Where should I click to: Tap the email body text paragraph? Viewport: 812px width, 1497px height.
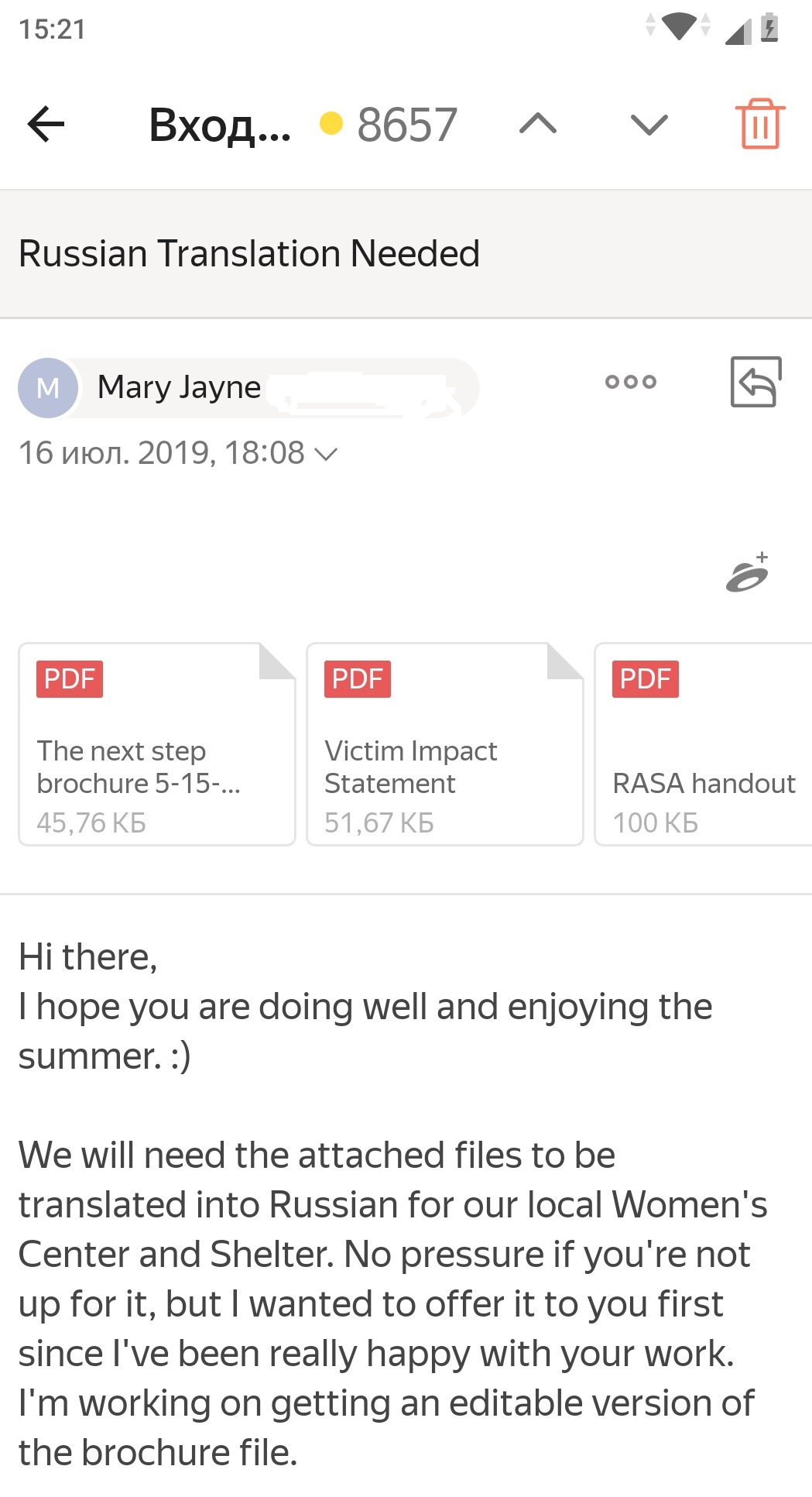(x=392, y=1303)
